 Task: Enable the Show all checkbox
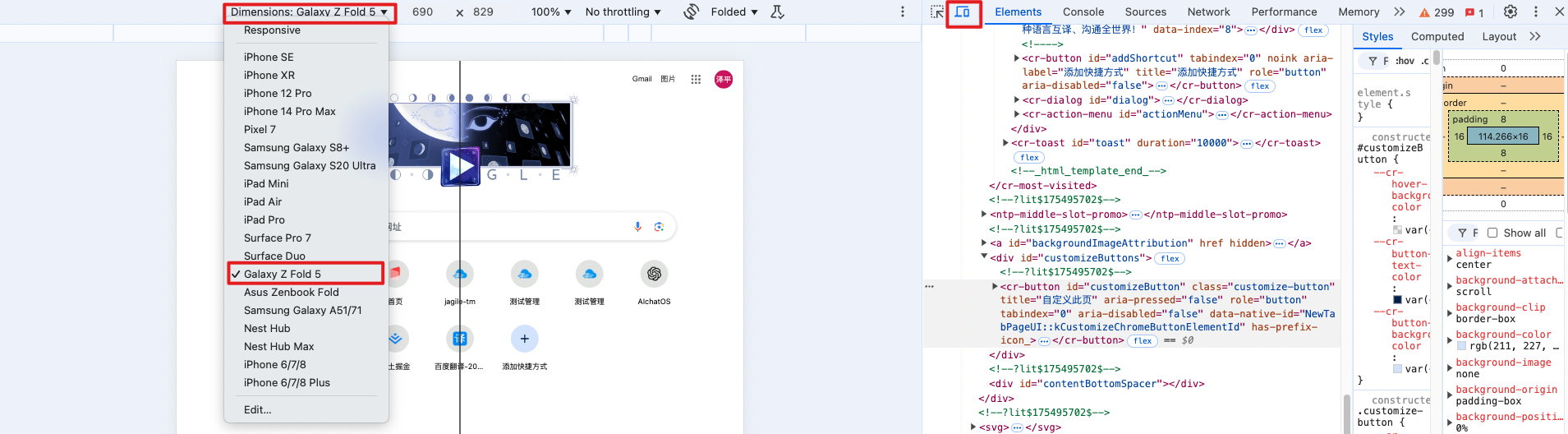1492,233
